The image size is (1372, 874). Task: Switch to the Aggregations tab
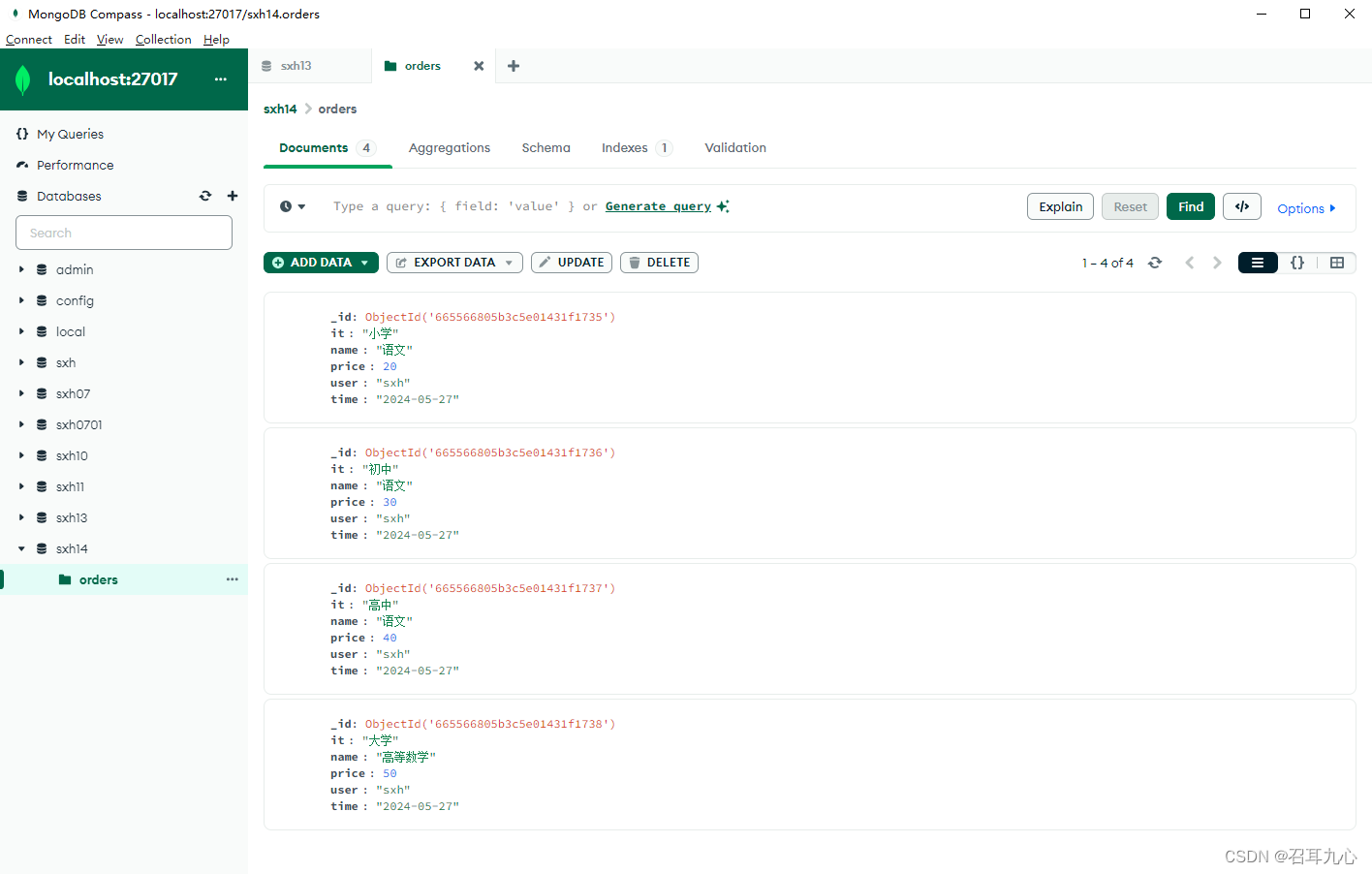(x=450, y=148)
